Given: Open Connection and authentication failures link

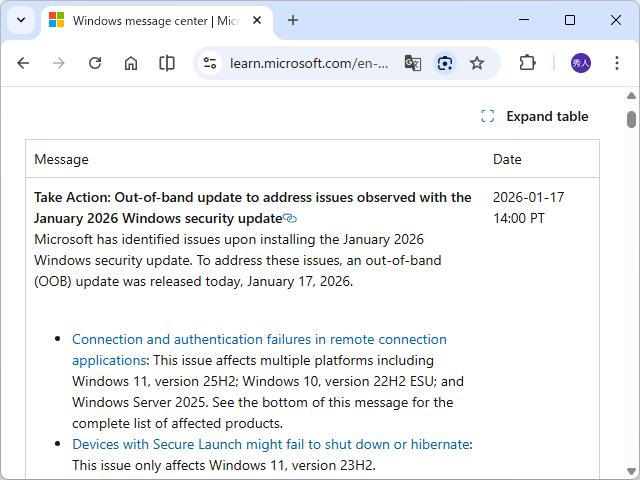Looking at the screenshot, I should point(259,350).
